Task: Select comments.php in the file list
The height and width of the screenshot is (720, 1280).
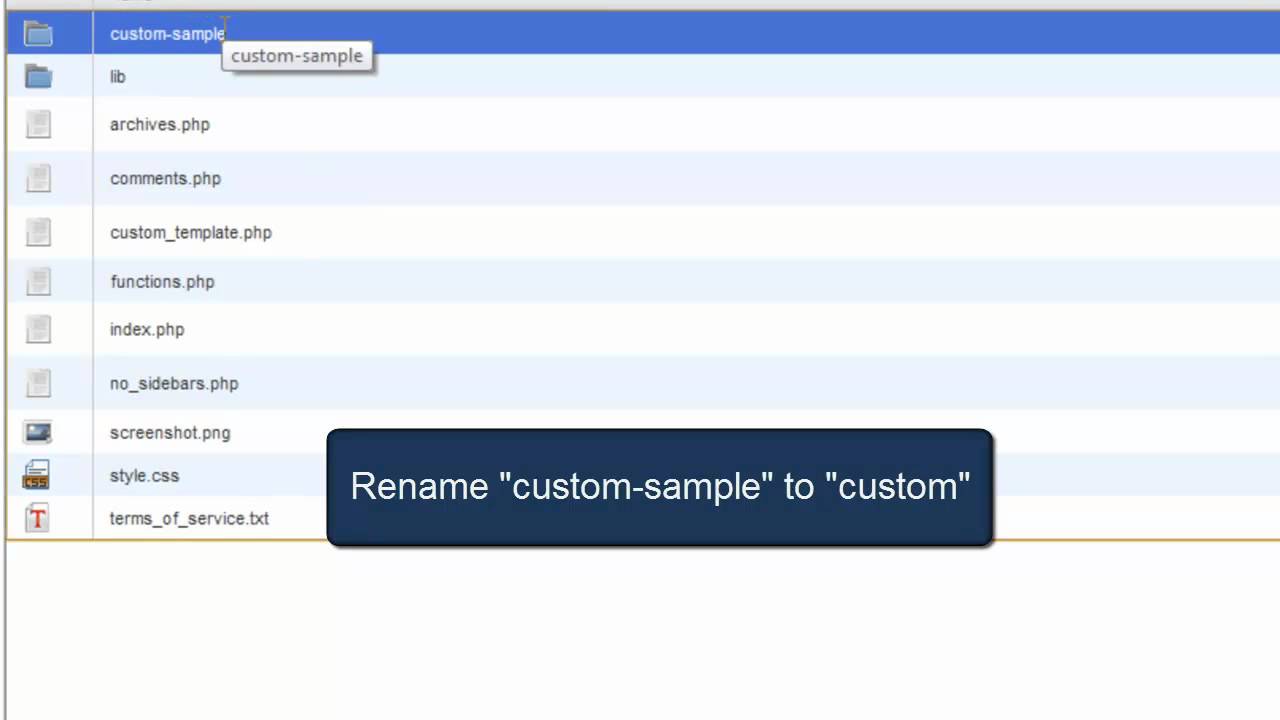Action: (165, 179)
